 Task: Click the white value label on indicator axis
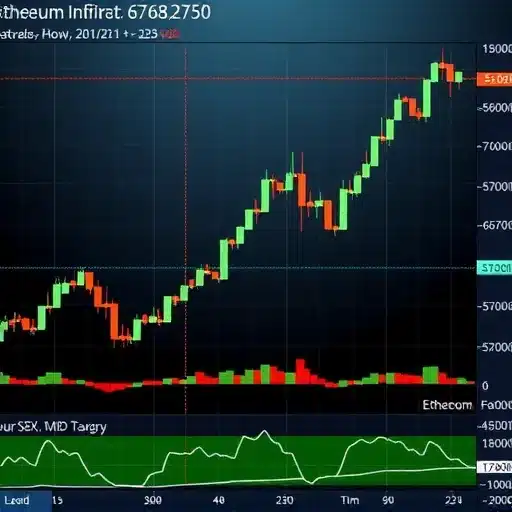coord(495,467)
